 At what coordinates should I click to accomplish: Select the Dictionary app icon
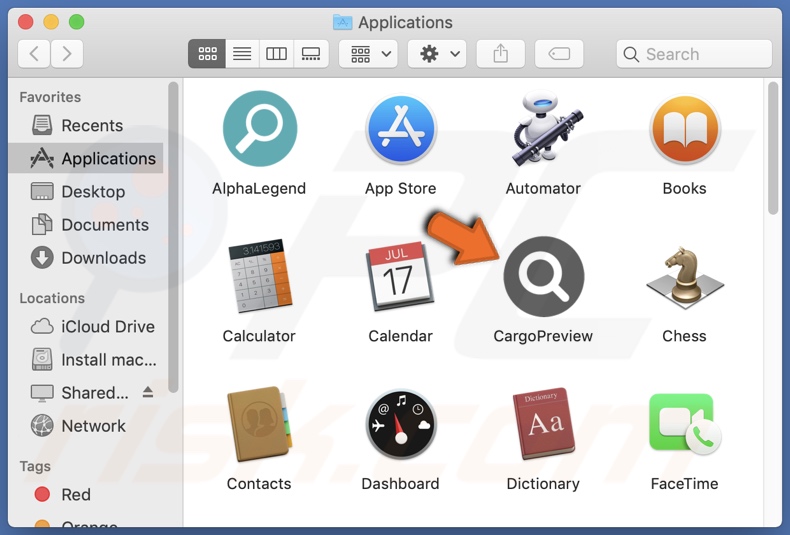click(x=544, y=424)
